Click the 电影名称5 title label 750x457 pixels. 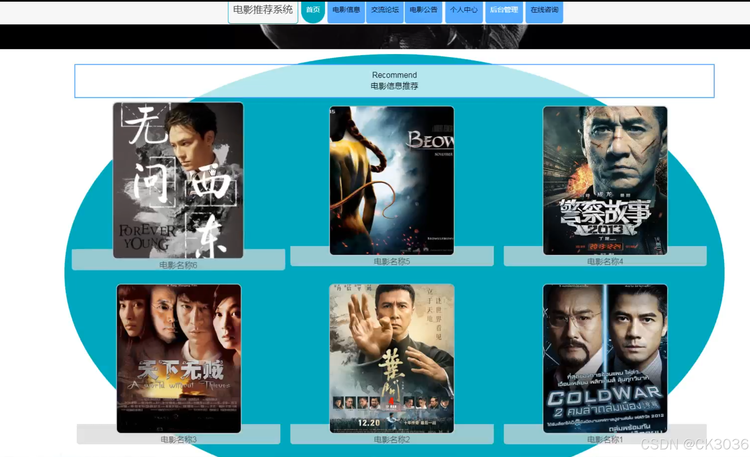(392, 261)
